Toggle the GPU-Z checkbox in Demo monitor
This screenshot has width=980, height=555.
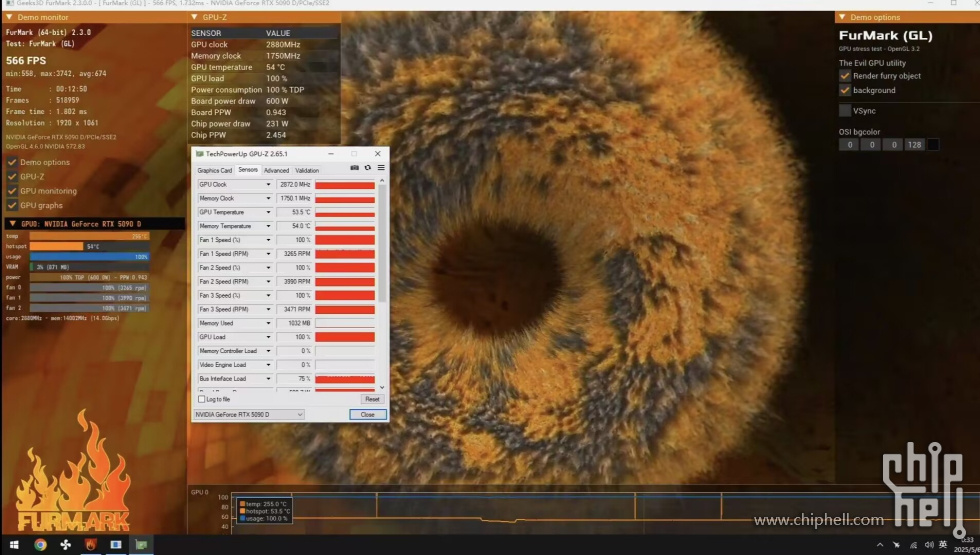tap(12, 176)
